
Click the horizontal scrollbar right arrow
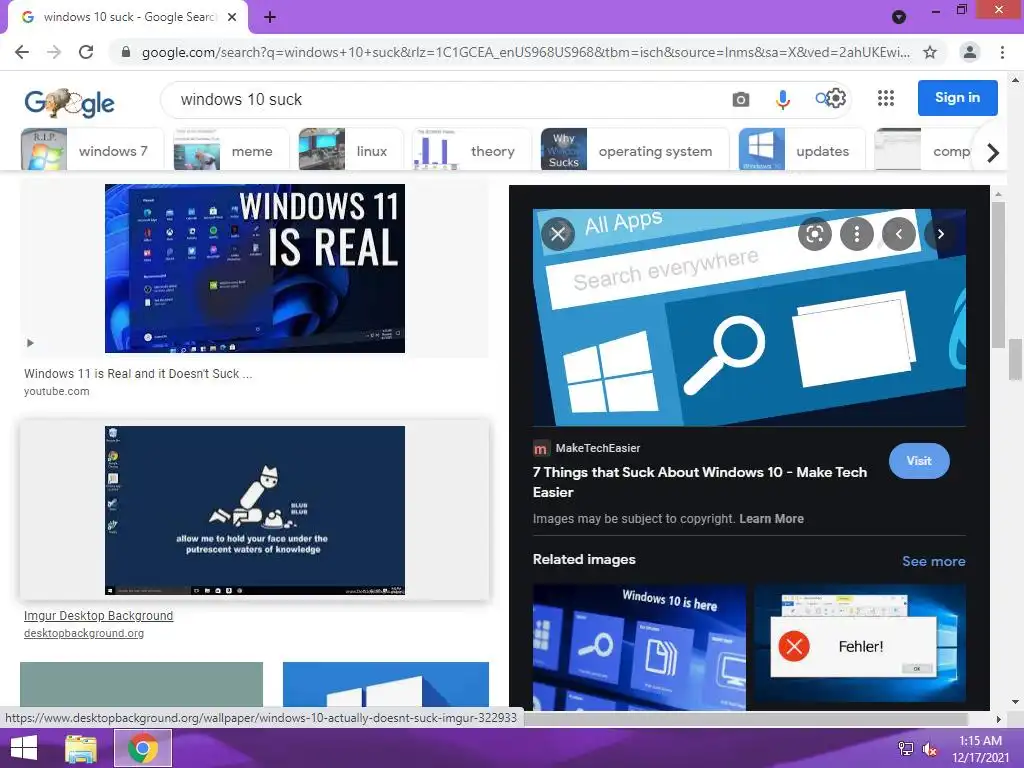(x=998, y=719)
